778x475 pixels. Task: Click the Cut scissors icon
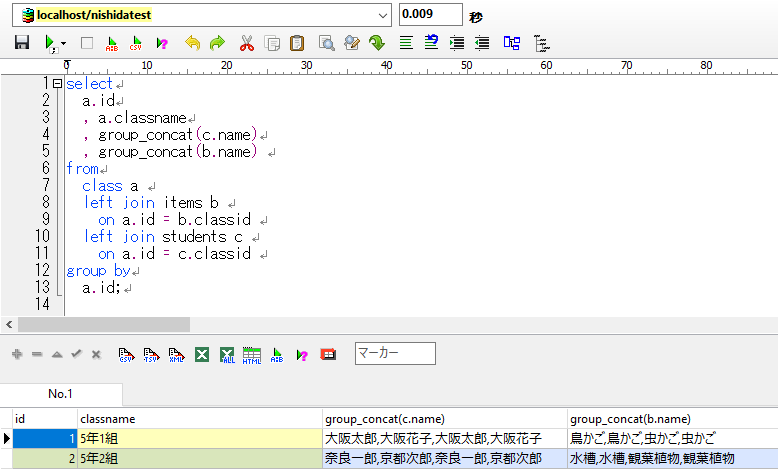pos(247,43)
